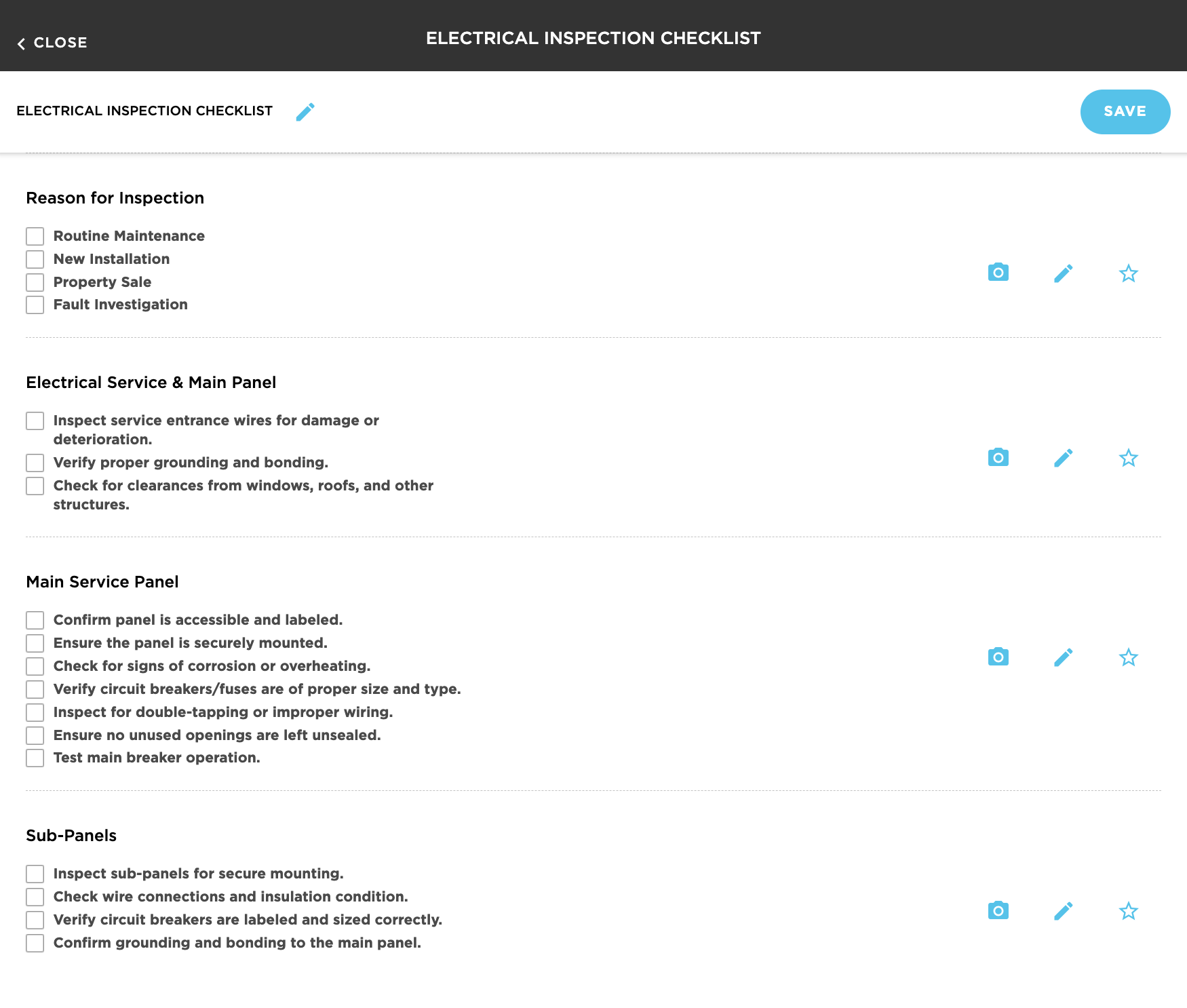Rename checklist title using pencil icon

pos(305,112)
